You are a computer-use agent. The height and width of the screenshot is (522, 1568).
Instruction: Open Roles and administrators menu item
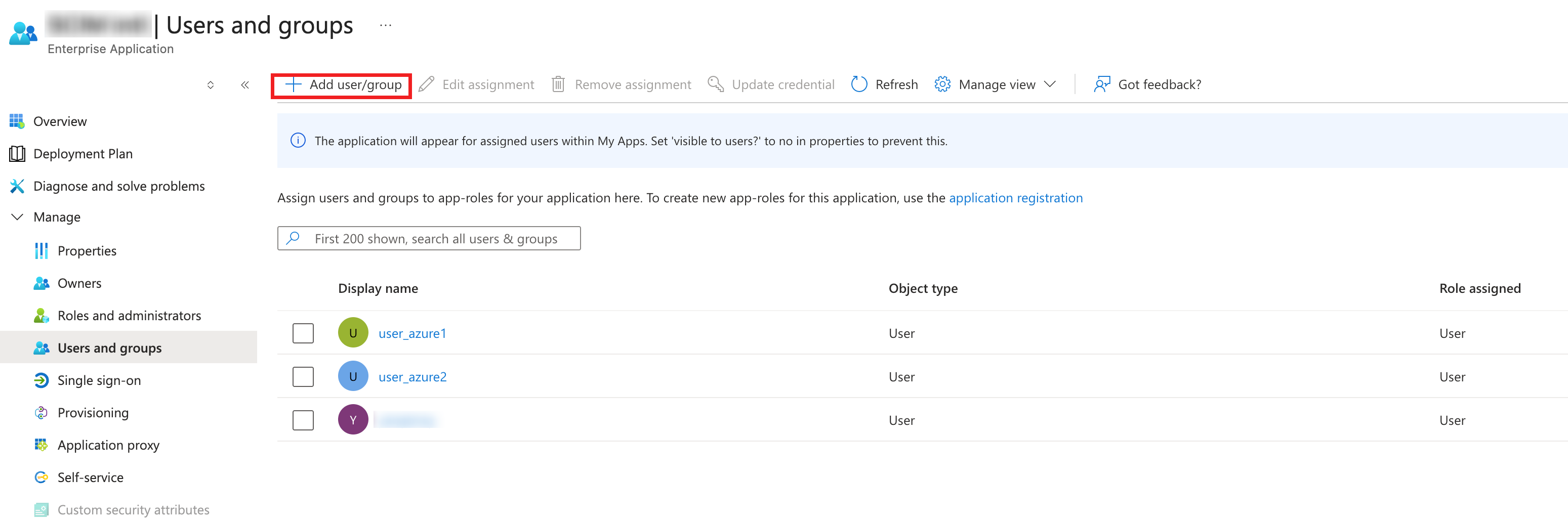pyautogui.click(x=129, y=316)
